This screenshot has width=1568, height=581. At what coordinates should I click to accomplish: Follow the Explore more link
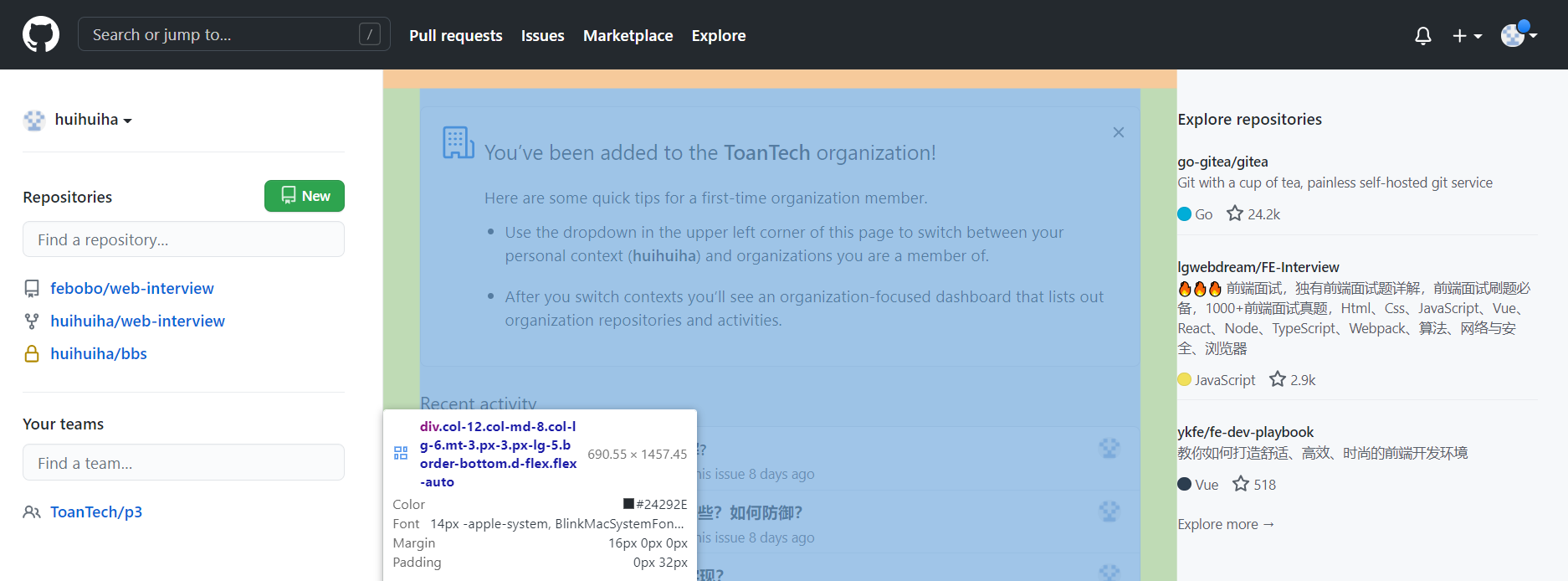click(x=1226, y=524)
